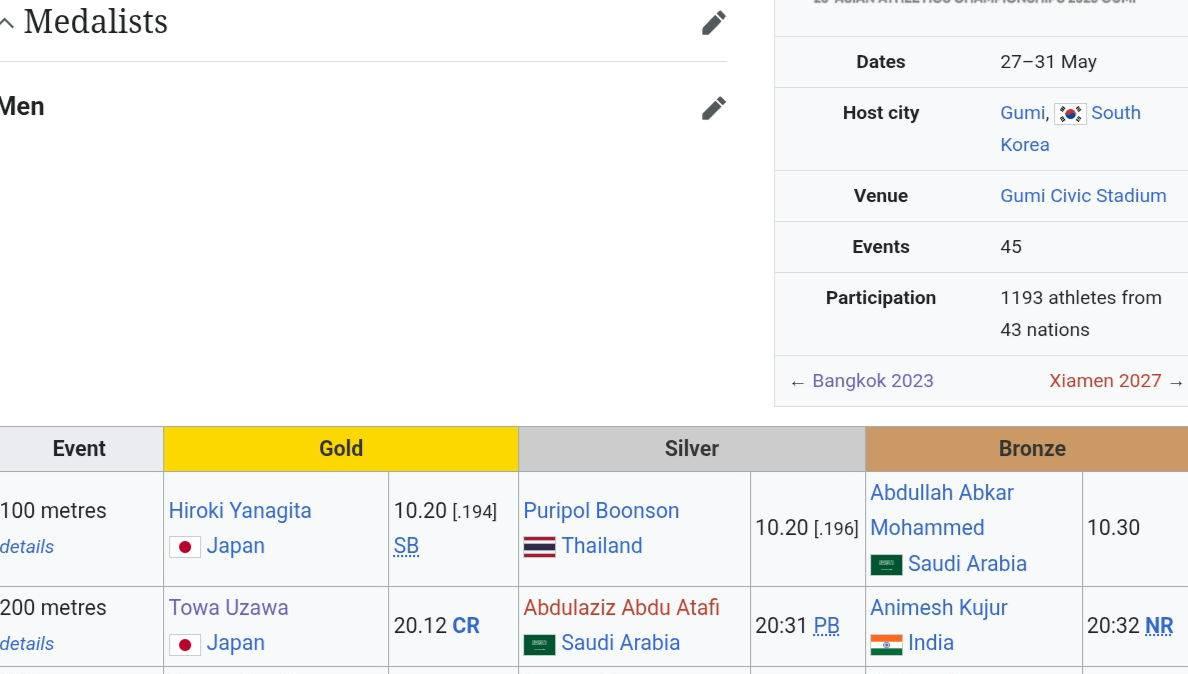Screen dimensions: 1188x674
Task: View 100 metres event details
Action: (27, 547)
